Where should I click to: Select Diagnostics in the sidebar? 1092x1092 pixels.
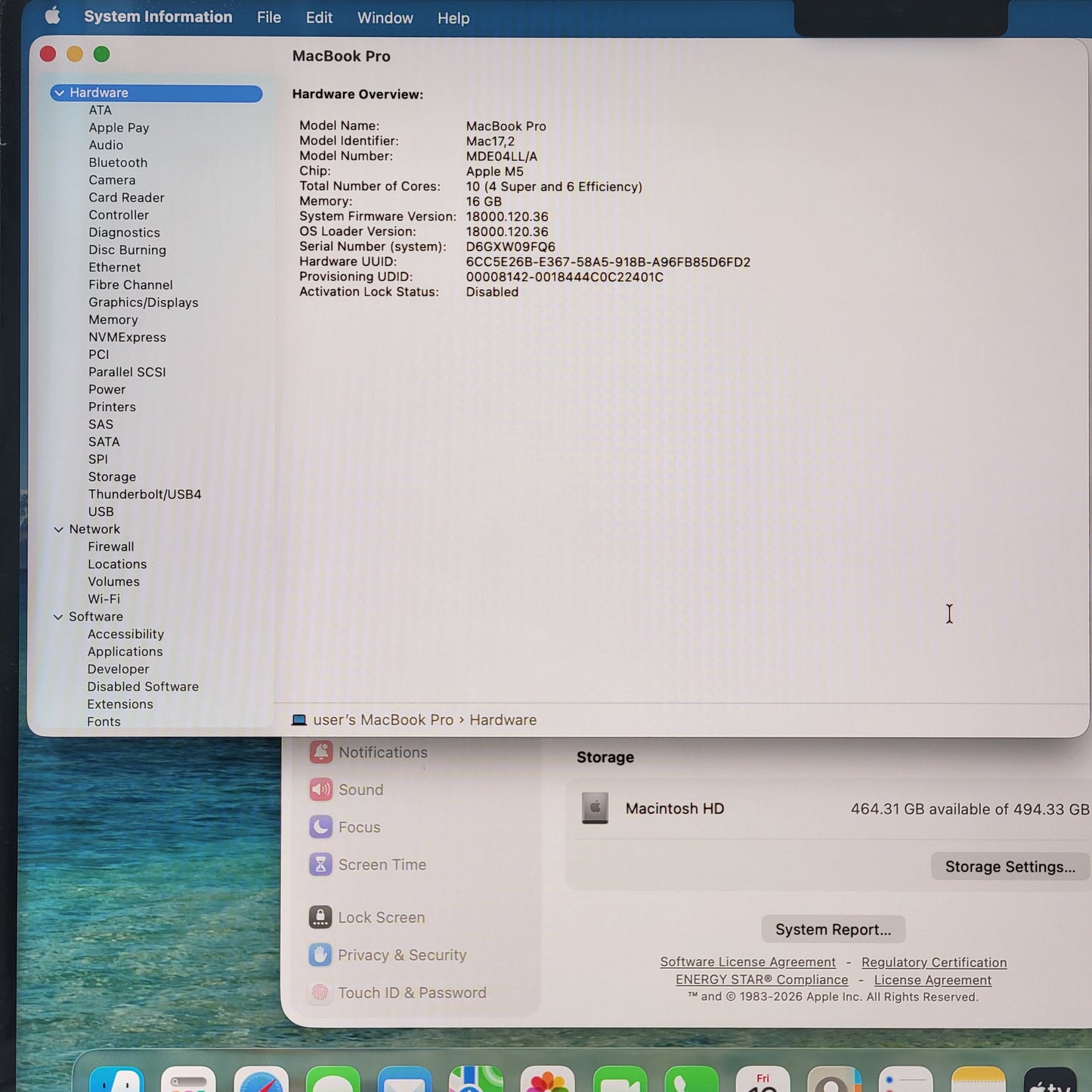124,233
